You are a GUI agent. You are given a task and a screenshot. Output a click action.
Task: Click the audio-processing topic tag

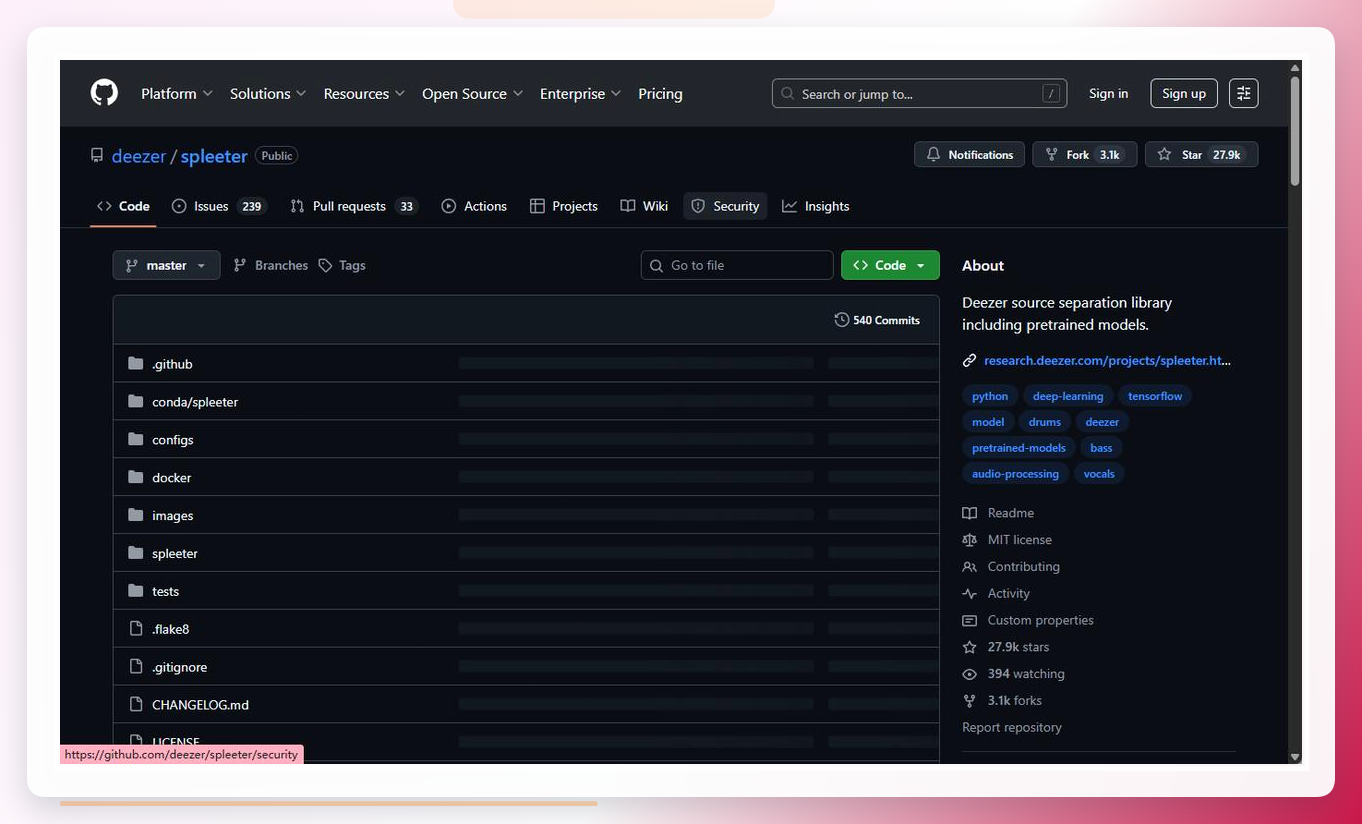tap(1015, 473)
